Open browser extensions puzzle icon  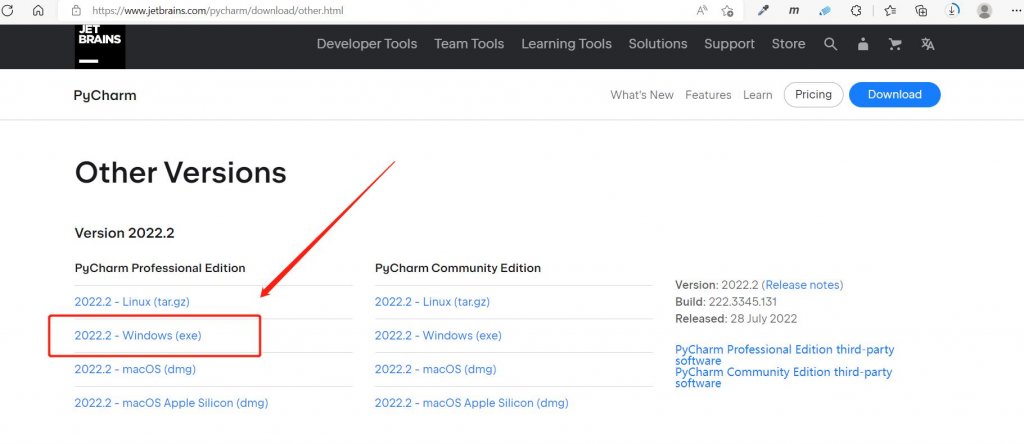(857, 10)
